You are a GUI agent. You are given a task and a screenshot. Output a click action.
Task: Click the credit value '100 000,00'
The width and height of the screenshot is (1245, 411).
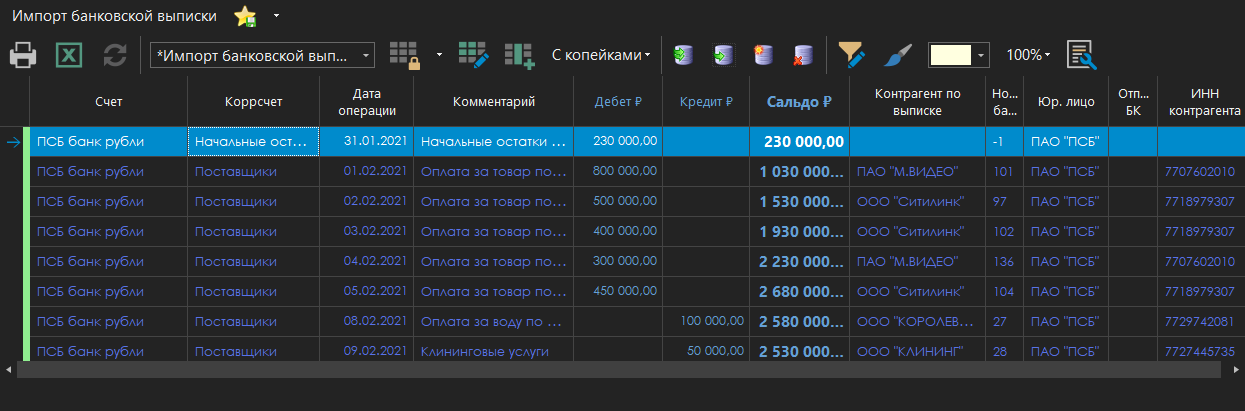pos(706,321)
